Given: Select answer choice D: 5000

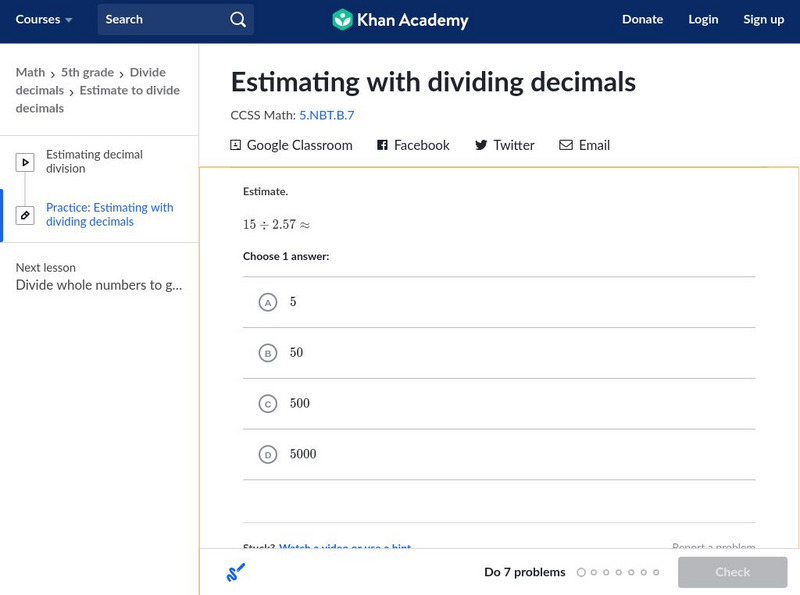Looking at the screenshot, I should [267, 455].
